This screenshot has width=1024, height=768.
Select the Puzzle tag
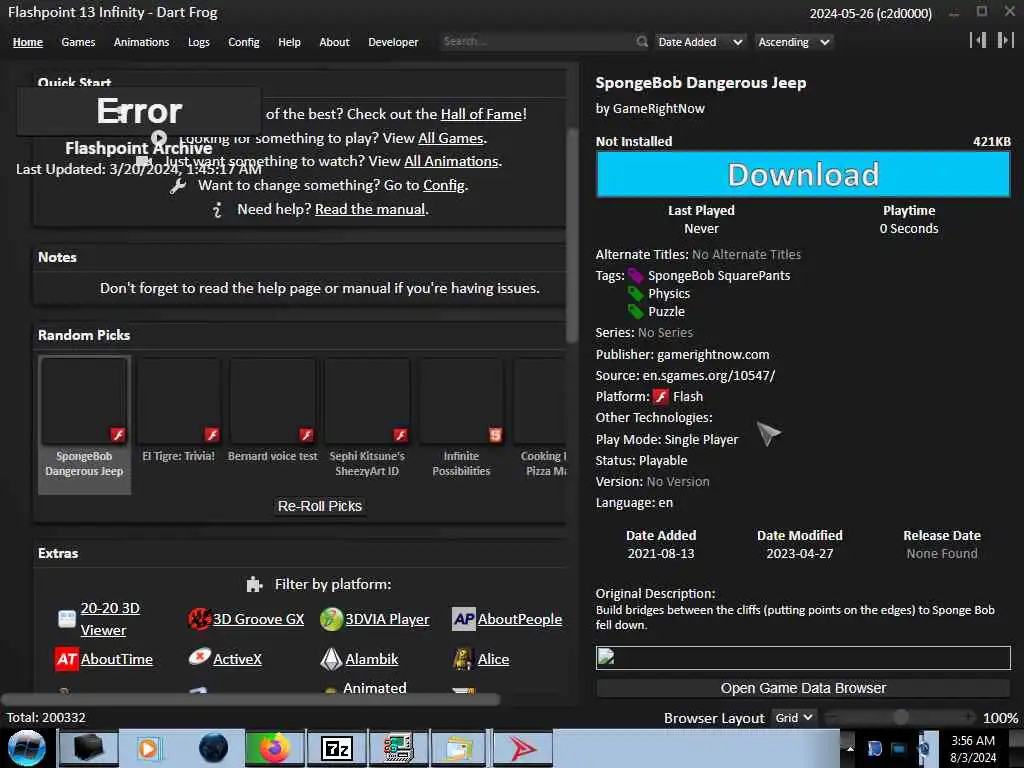click(x=666, y=312)
